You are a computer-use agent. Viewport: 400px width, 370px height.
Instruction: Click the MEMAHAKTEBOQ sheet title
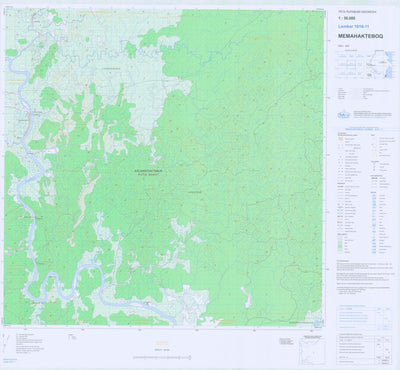(x=360, y=36)
